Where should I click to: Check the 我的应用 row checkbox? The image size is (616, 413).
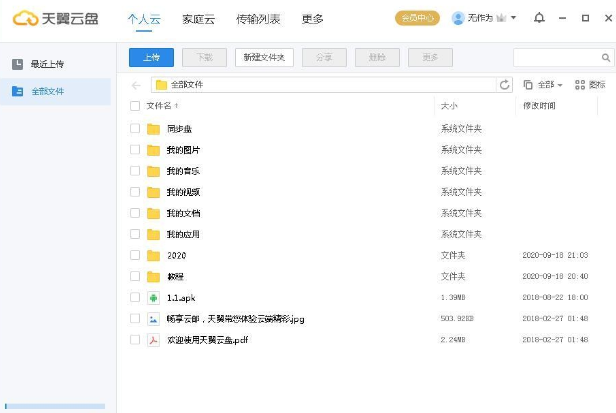(135, 234)
